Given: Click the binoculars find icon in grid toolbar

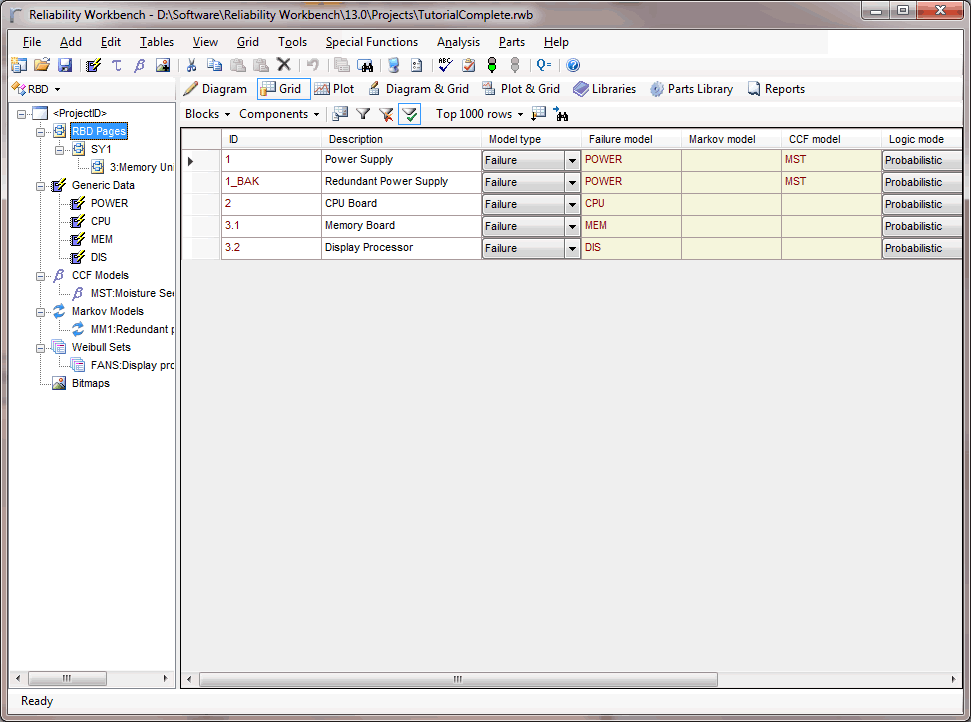Looking at the screenshot, I should (561, 114).
